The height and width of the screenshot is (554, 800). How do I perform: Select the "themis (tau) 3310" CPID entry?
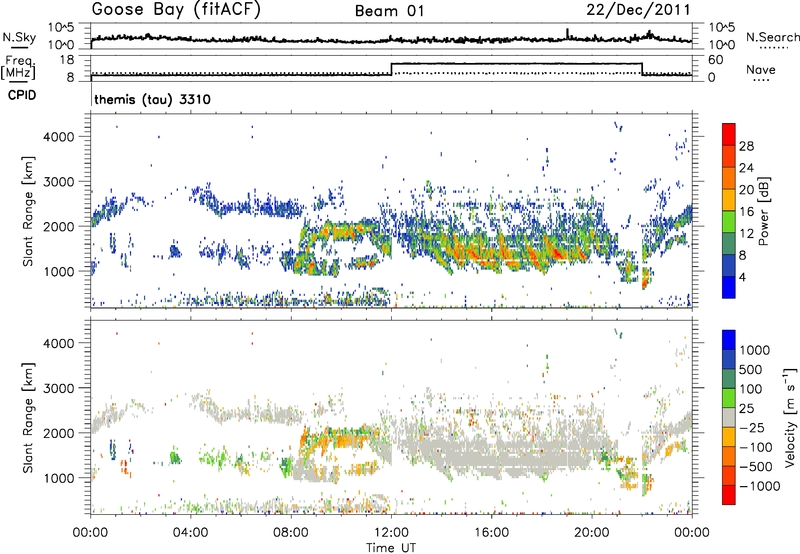point(153,99)
